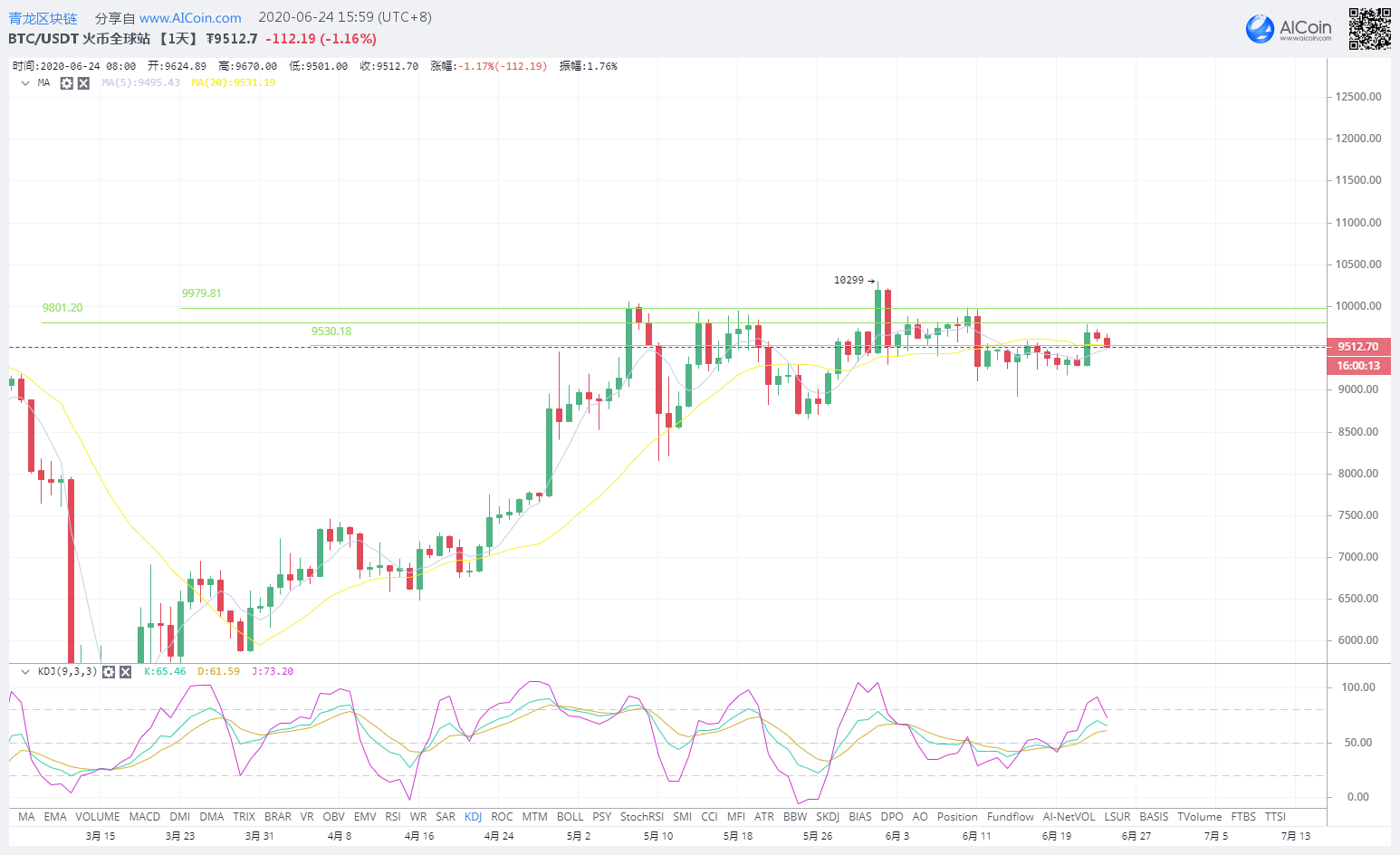Switch to the SAR indicator tab
This screenshot has width=1400, height=855.
(x=446, y=817)
